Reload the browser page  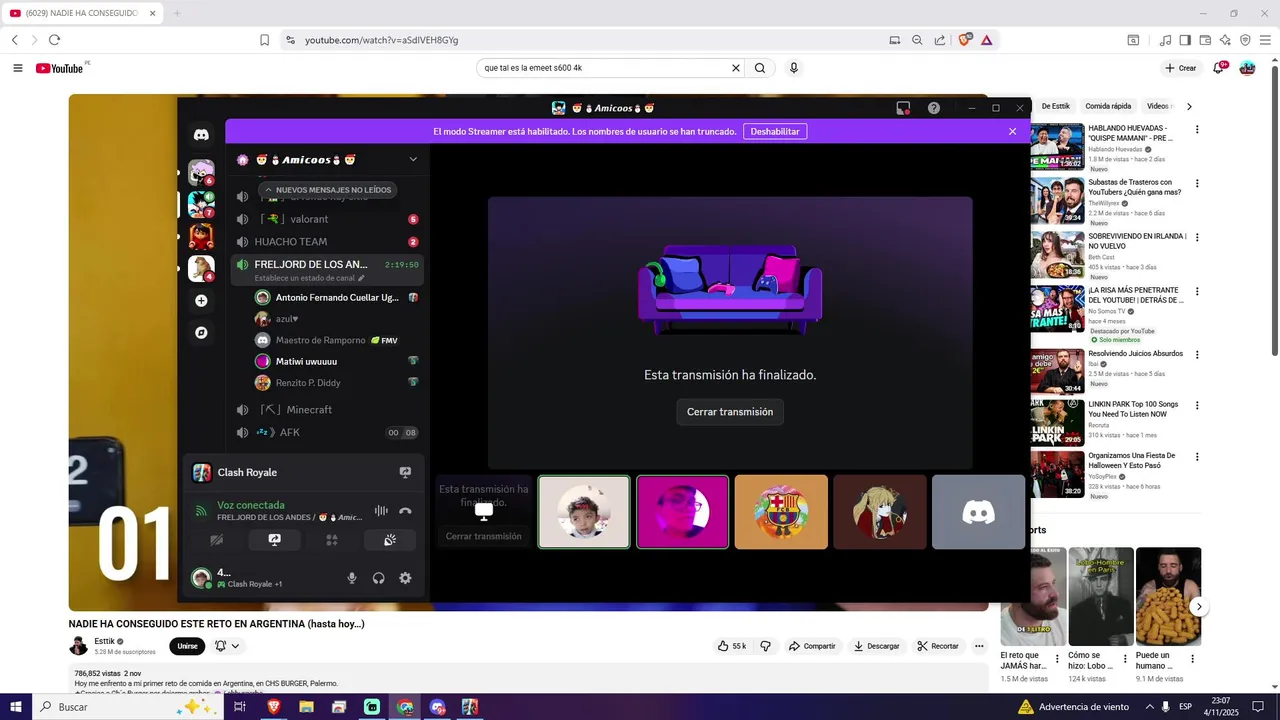pyautogui.click(x=54, y=40)
